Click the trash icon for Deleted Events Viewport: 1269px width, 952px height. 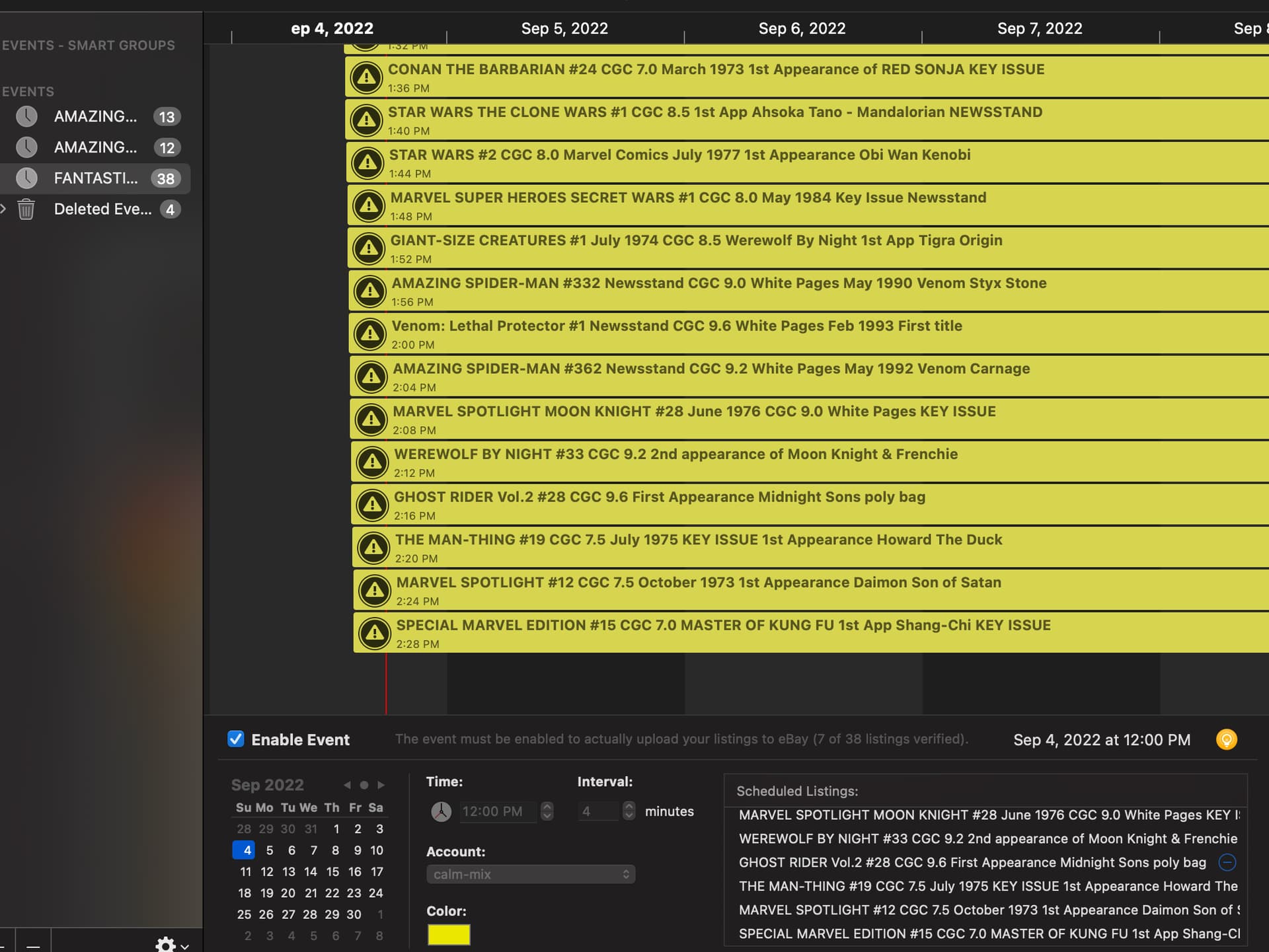click(26, 209)
